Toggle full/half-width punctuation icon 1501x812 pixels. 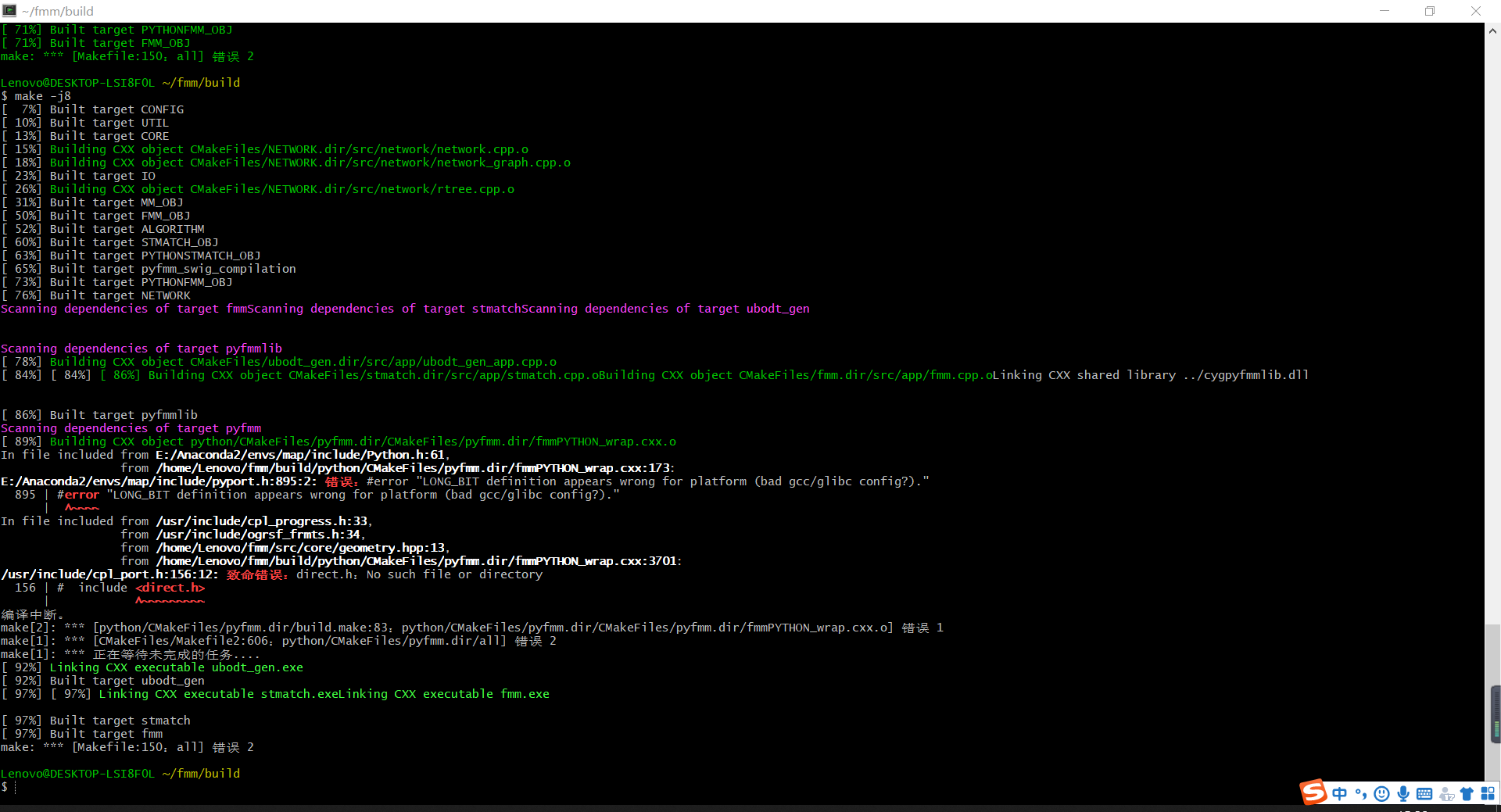(1360, 793)
